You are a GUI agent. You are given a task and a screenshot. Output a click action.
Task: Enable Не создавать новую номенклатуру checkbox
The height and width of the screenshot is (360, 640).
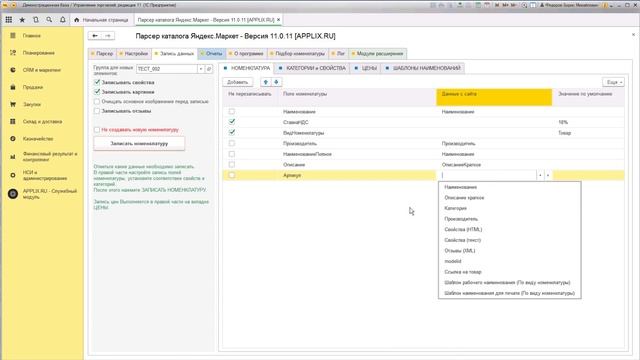click(x=97, y=130)
